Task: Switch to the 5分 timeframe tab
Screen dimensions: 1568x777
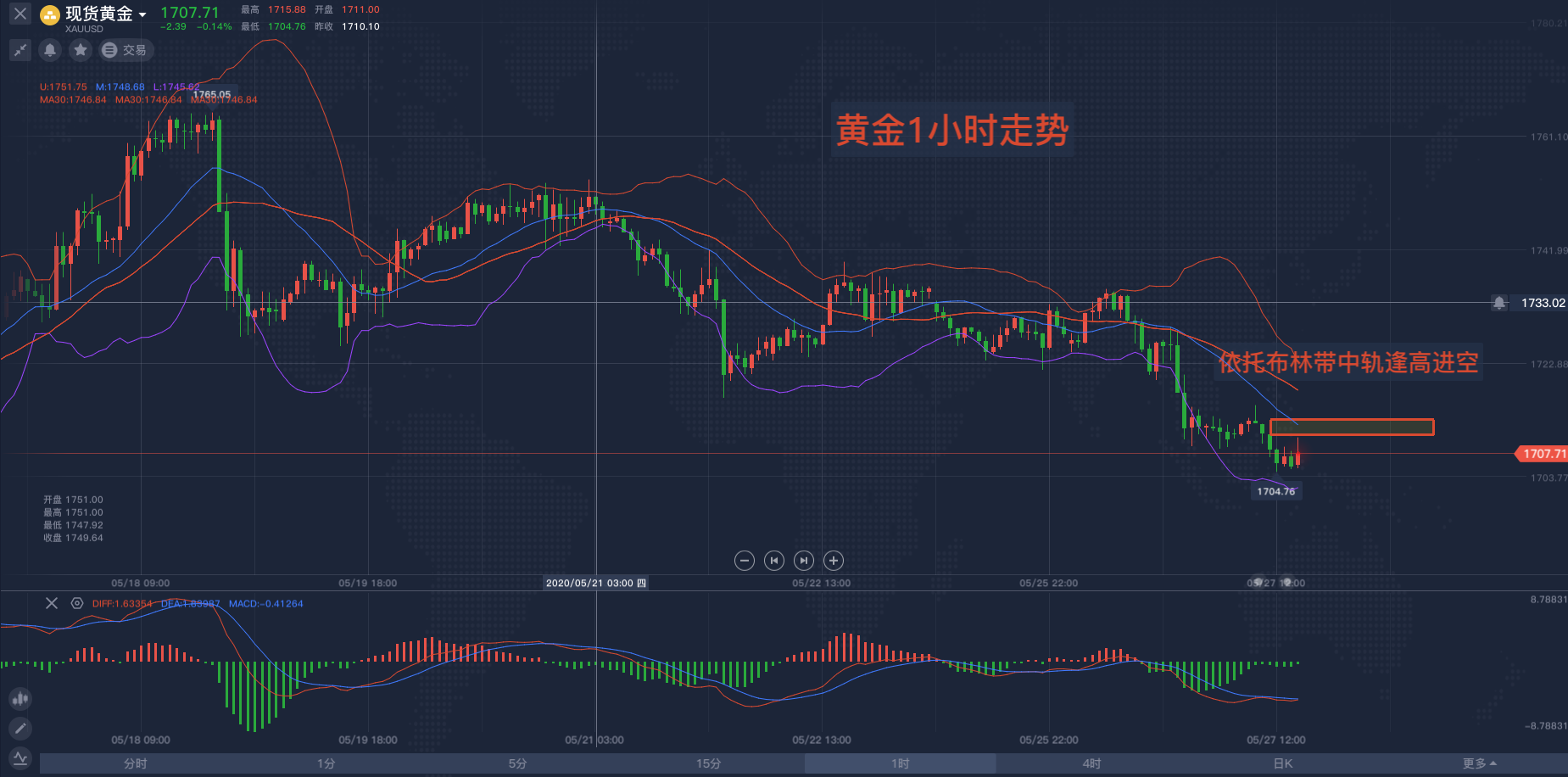Action: pos(517,763)
